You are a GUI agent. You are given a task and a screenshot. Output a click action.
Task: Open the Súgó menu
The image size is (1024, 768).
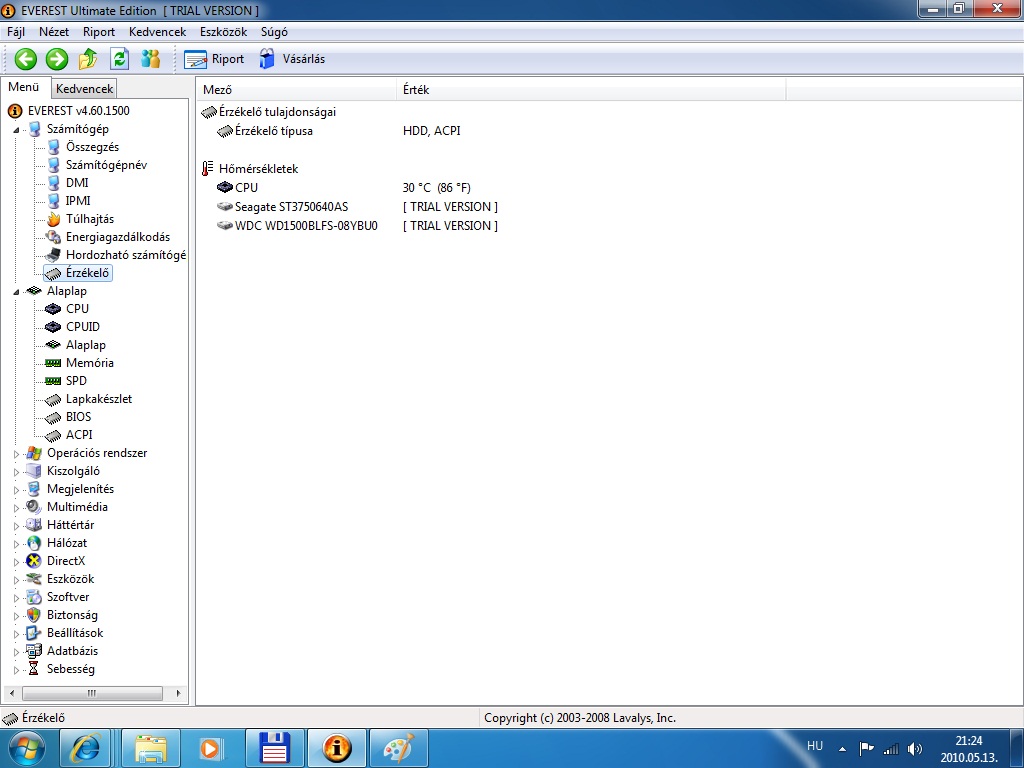pos(274,32)
